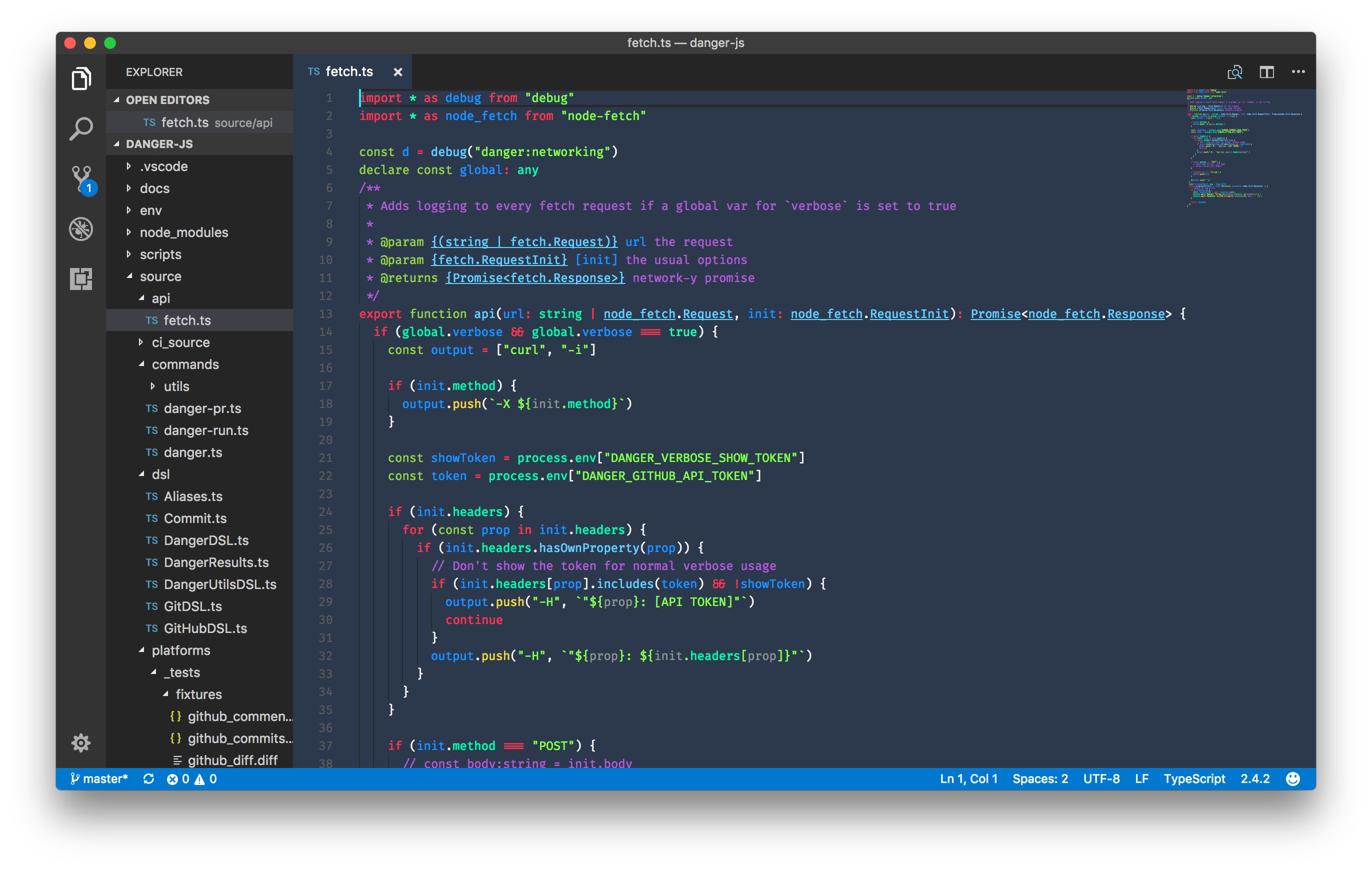
Task: Open the Changes preview icon in editor toolbar
Action: pos(1235,72)
